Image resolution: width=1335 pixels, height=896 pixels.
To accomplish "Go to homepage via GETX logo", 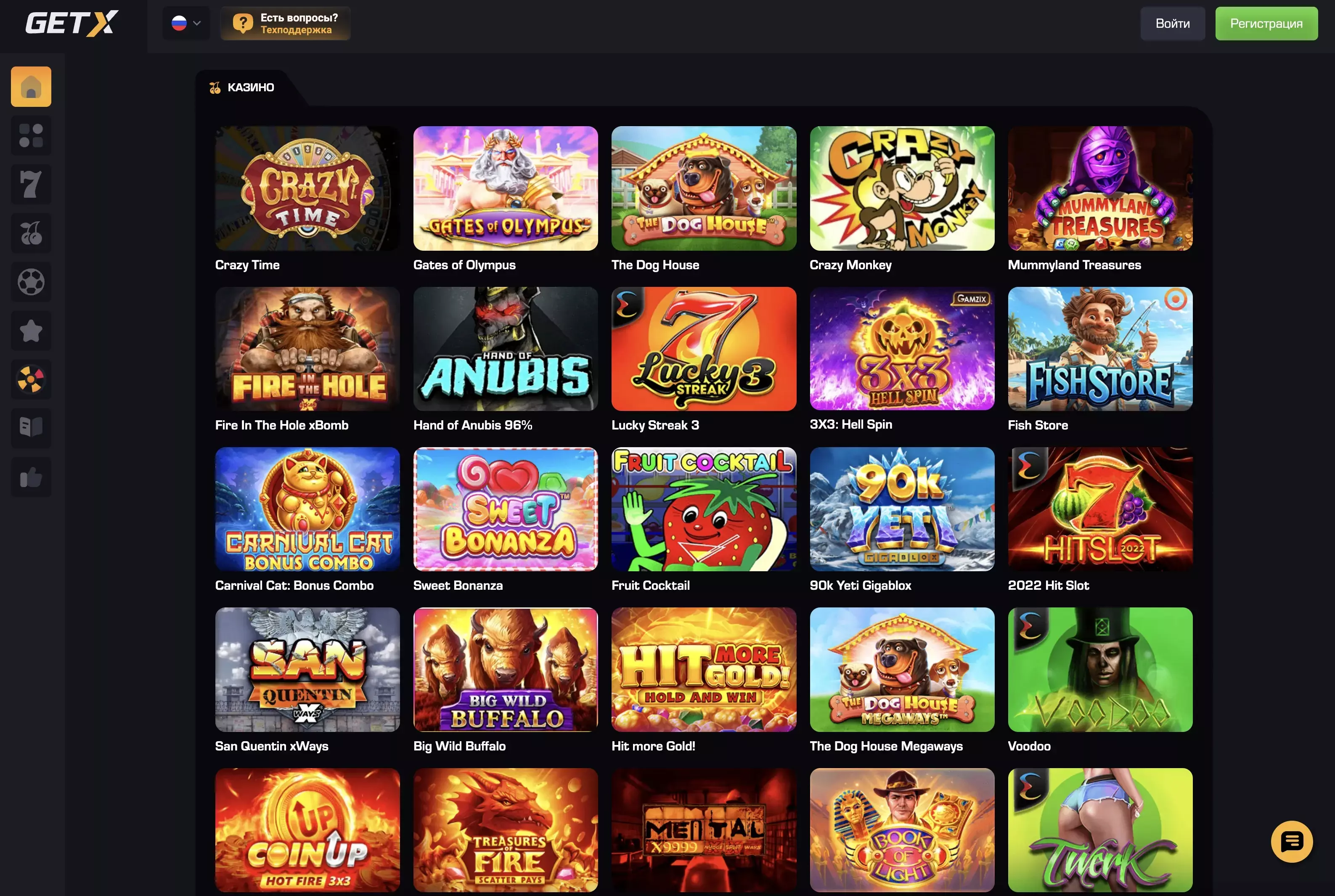I will tap(72, 24).
